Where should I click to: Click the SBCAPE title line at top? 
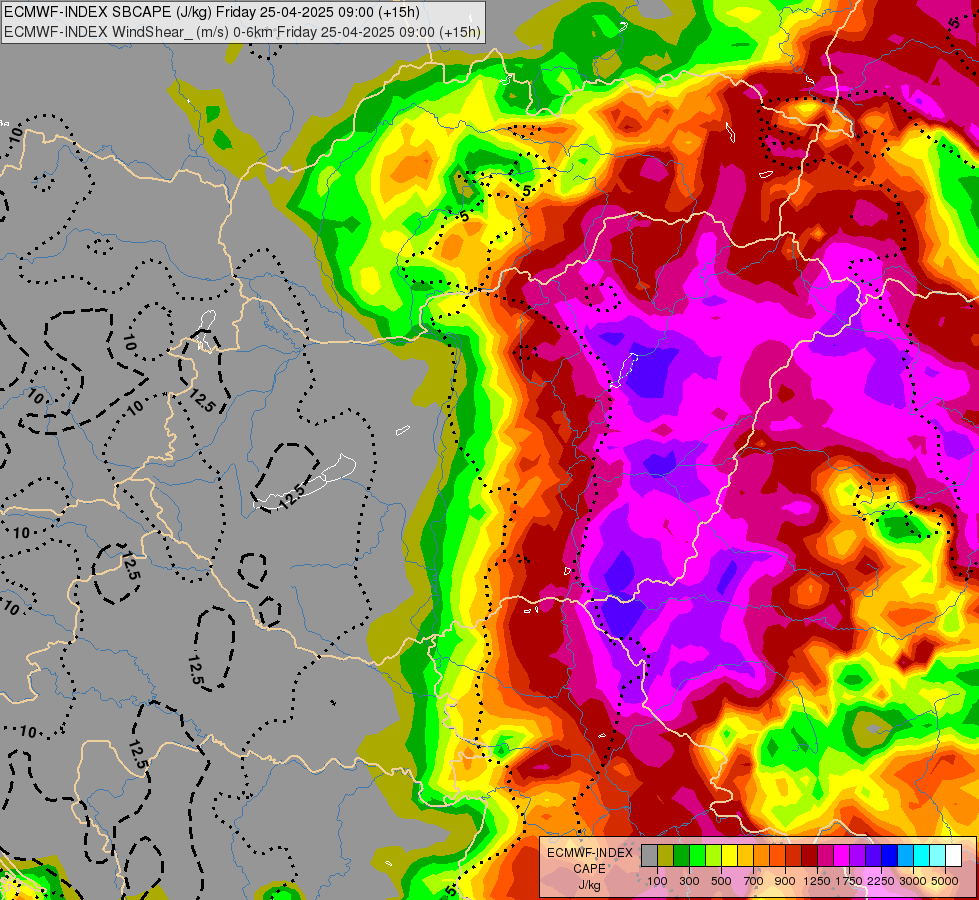pos(212,12)
